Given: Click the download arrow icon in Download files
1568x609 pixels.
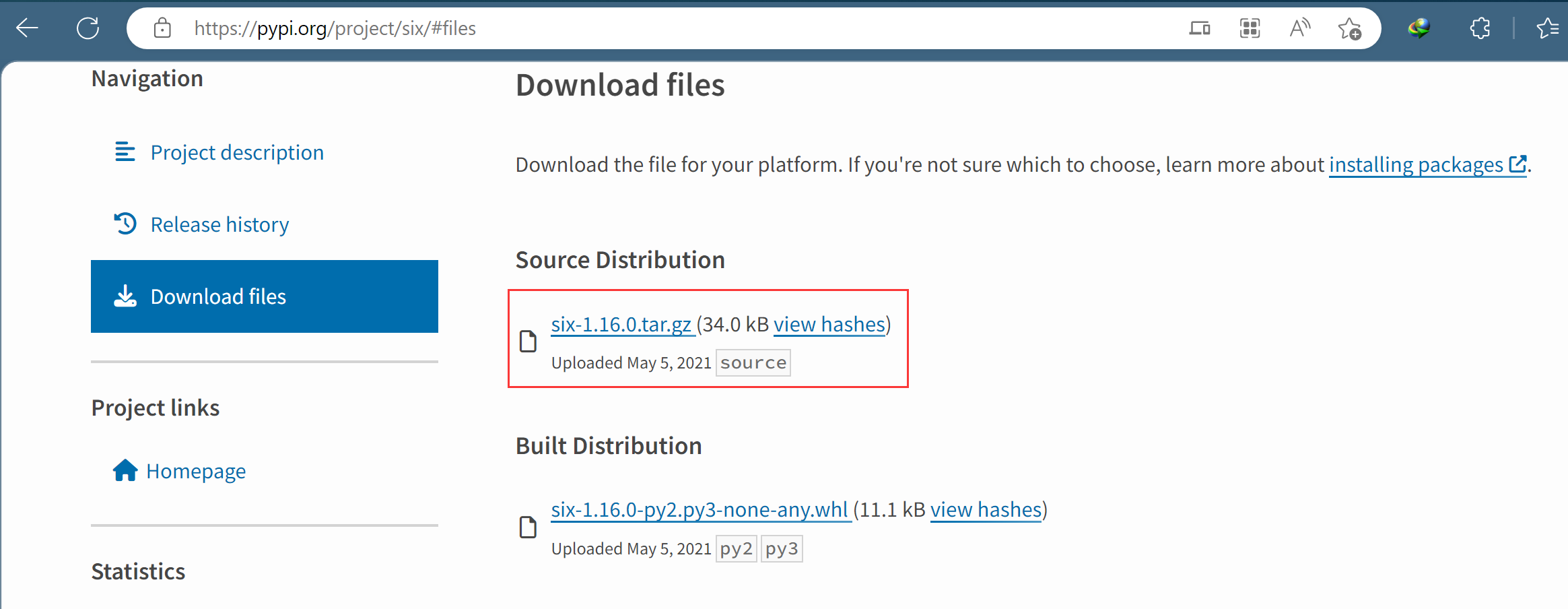Looking at the screenshot, I should coord(125,296).
